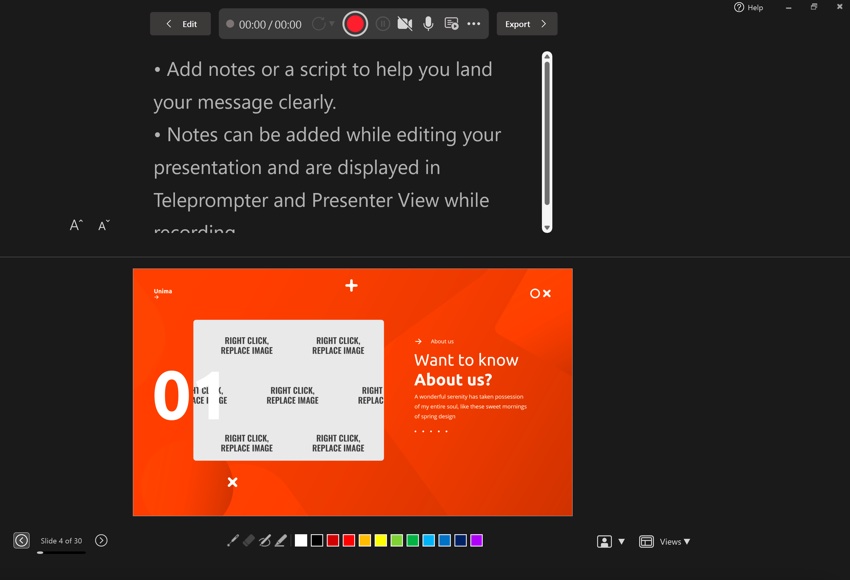Open the retake options dropdown arrow
The width and height of the screenshot is (850, 580).
[332, 23]
